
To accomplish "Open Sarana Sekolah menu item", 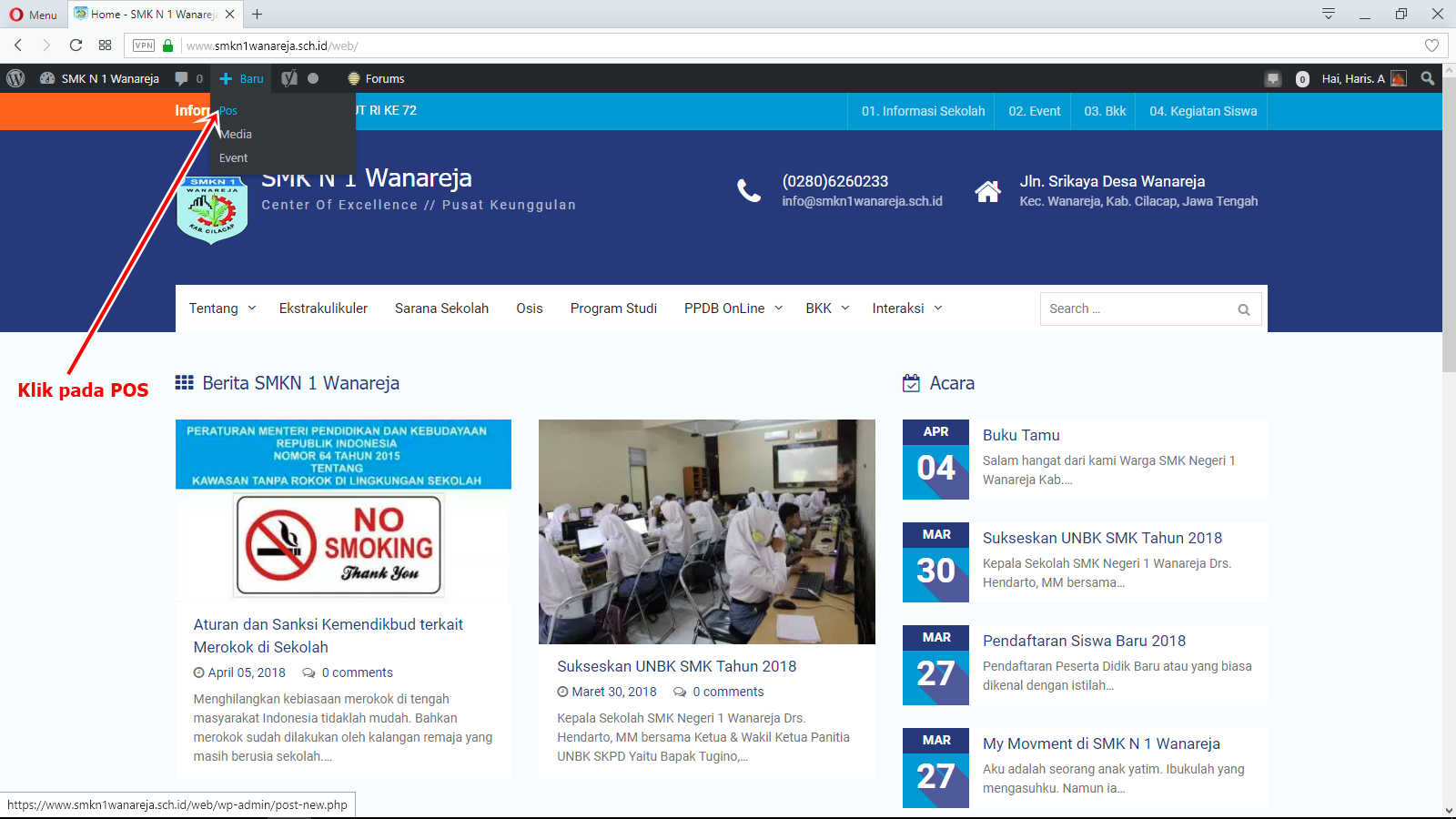I will coord(441,308).
